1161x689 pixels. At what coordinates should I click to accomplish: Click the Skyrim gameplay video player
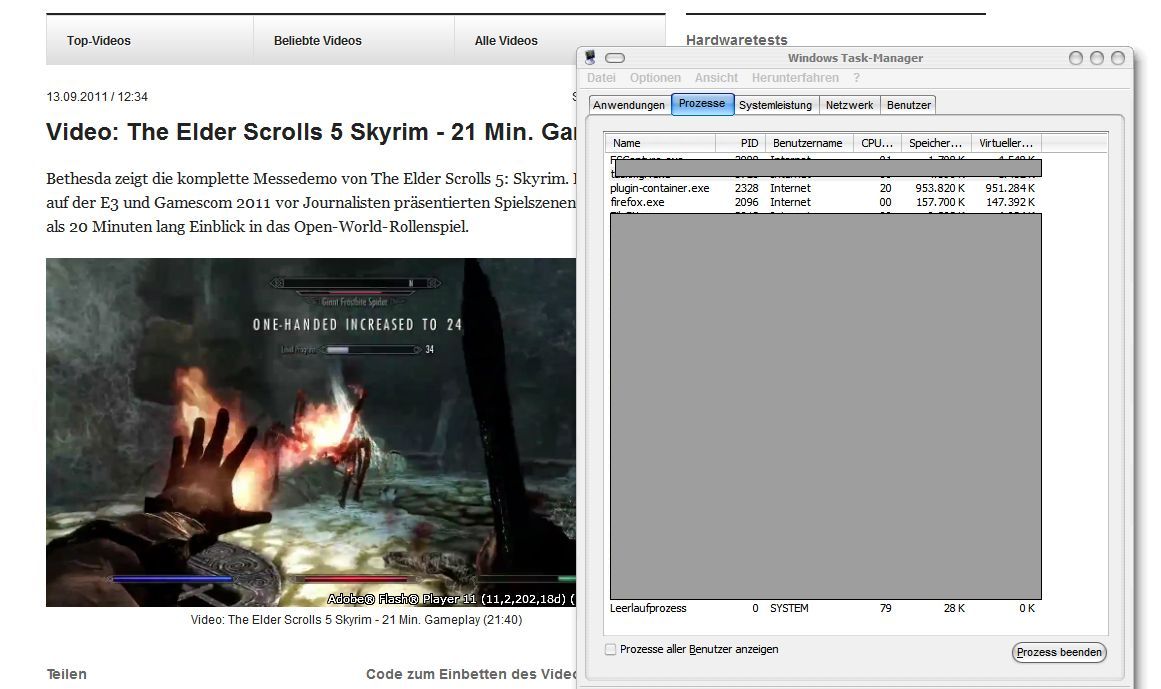311,432
